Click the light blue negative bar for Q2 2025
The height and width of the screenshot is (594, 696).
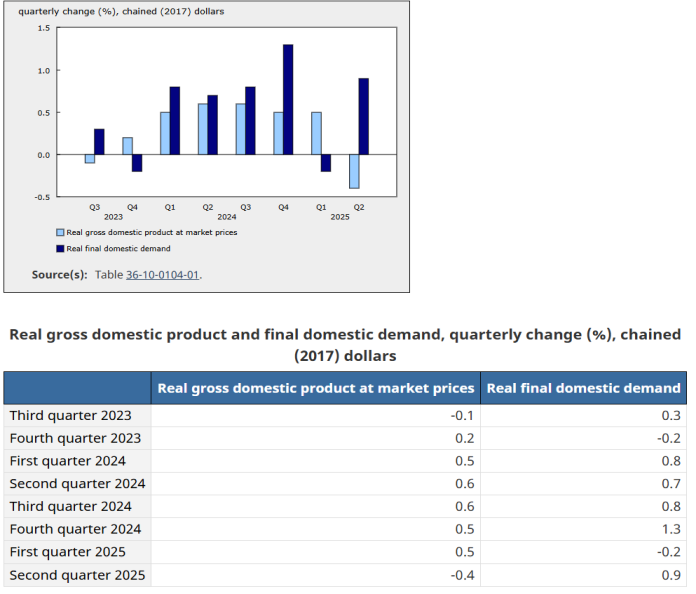354,171
